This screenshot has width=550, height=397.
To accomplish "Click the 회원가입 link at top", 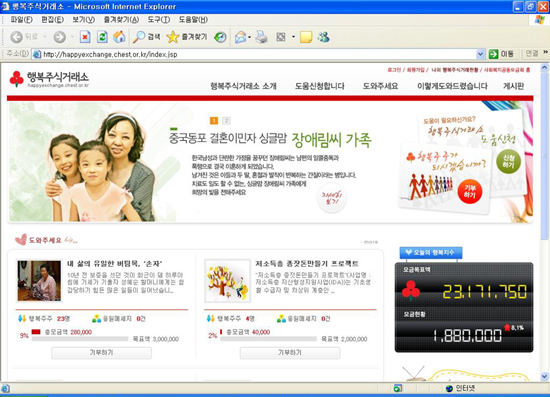I will [x=415, y=70].
